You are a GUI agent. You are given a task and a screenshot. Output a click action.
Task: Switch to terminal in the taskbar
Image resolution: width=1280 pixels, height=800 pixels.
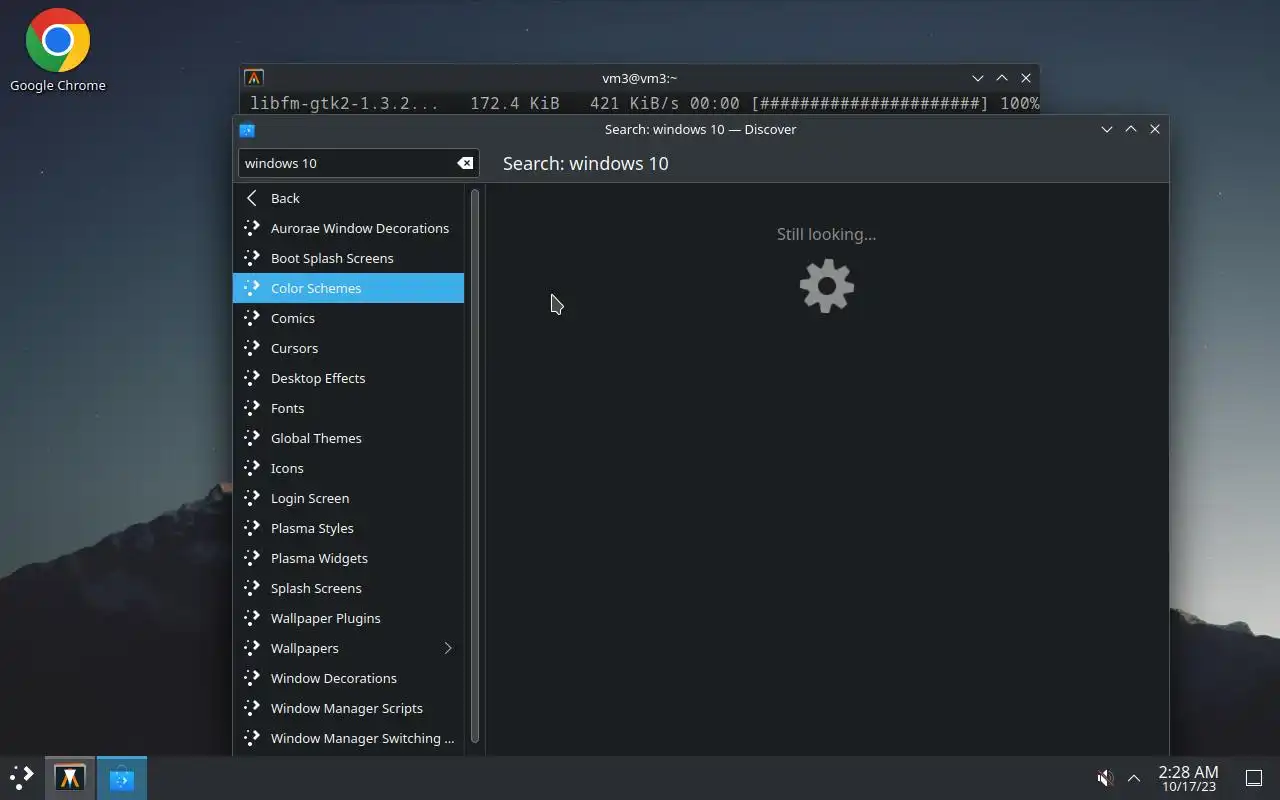click(x=70, y=777)
